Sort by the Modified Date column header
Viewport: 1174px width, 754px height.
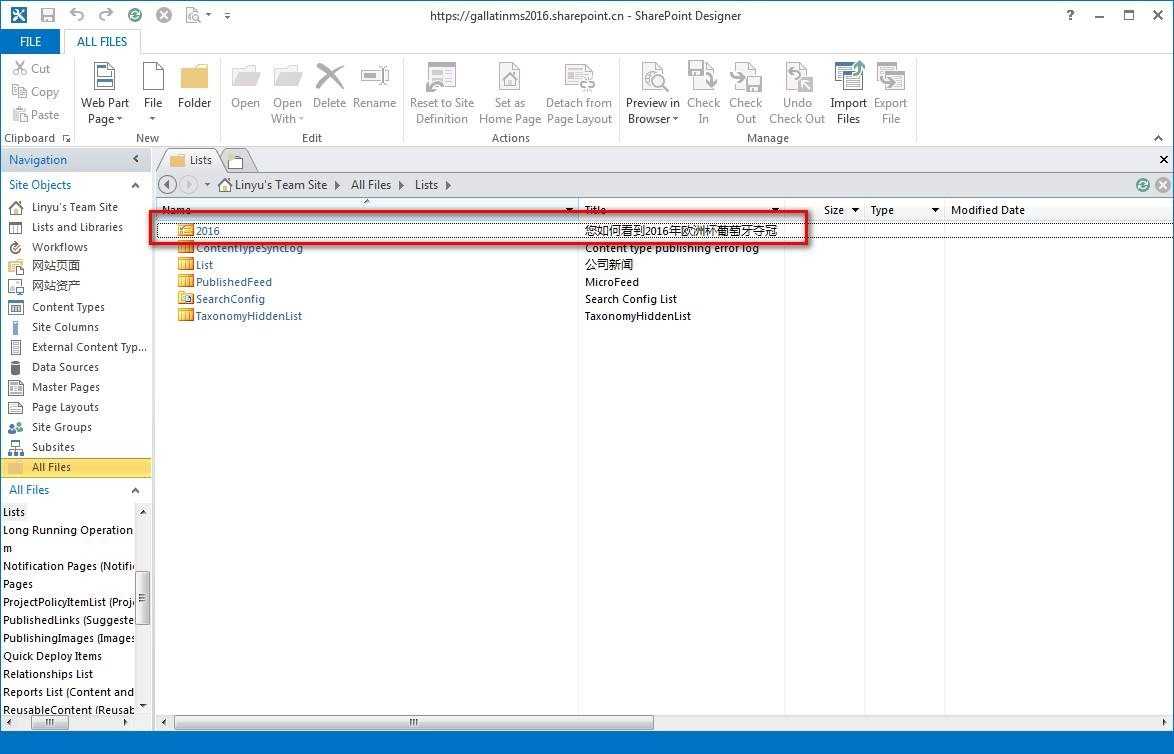[988, 210]
